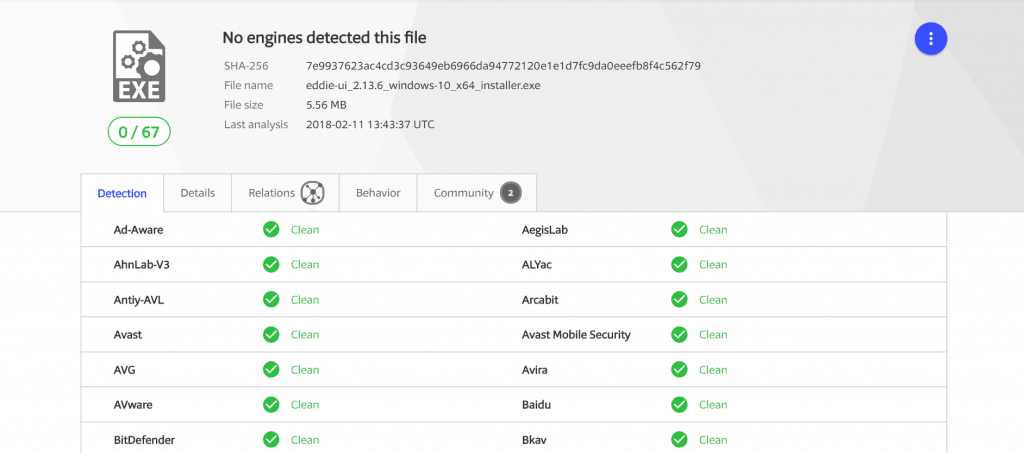Click the Last analysis field label
The image size is (1024, 453).
(256, 124)
